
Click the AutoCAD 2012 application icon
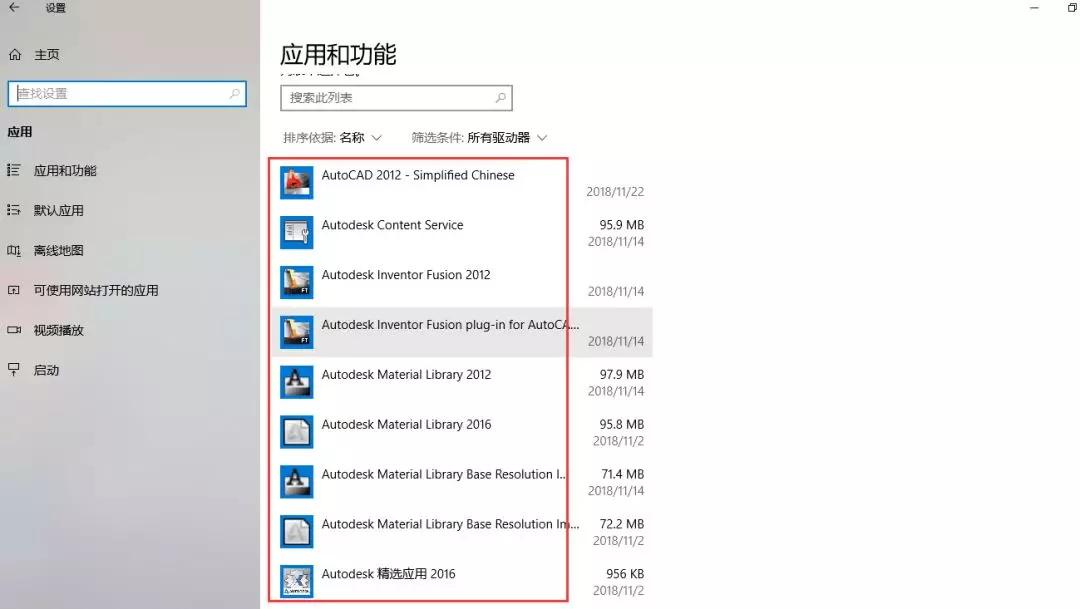[296, 182]
